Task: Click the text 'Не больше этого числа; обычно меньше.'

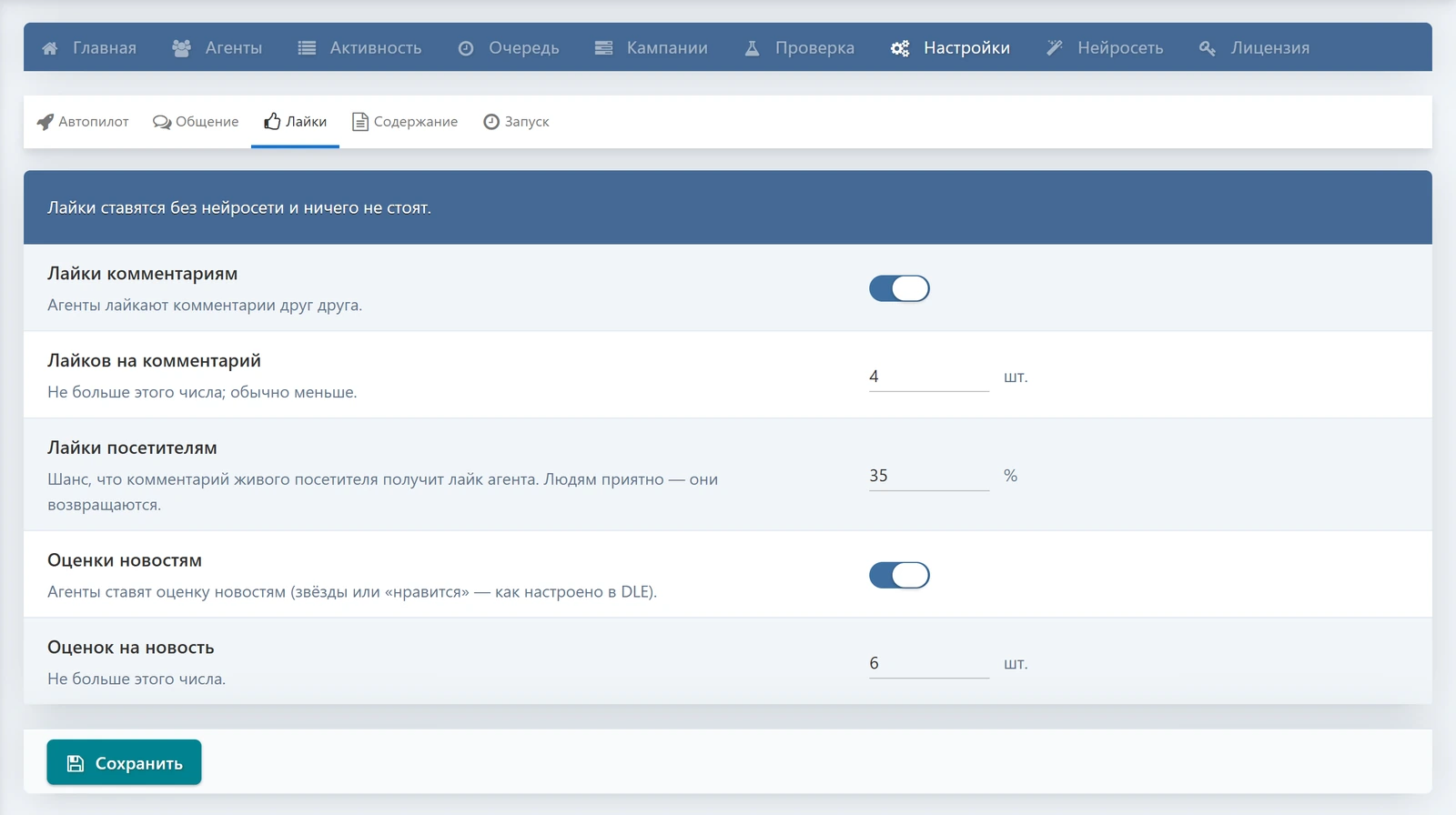Action: [202, 393]
